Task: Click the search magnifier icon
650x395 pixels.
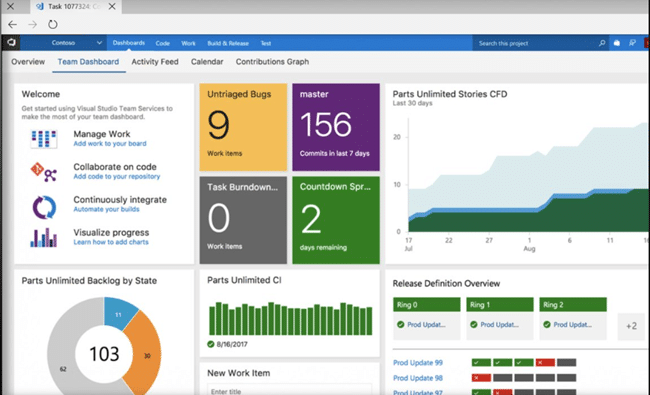Action: (x=602, y=43)
